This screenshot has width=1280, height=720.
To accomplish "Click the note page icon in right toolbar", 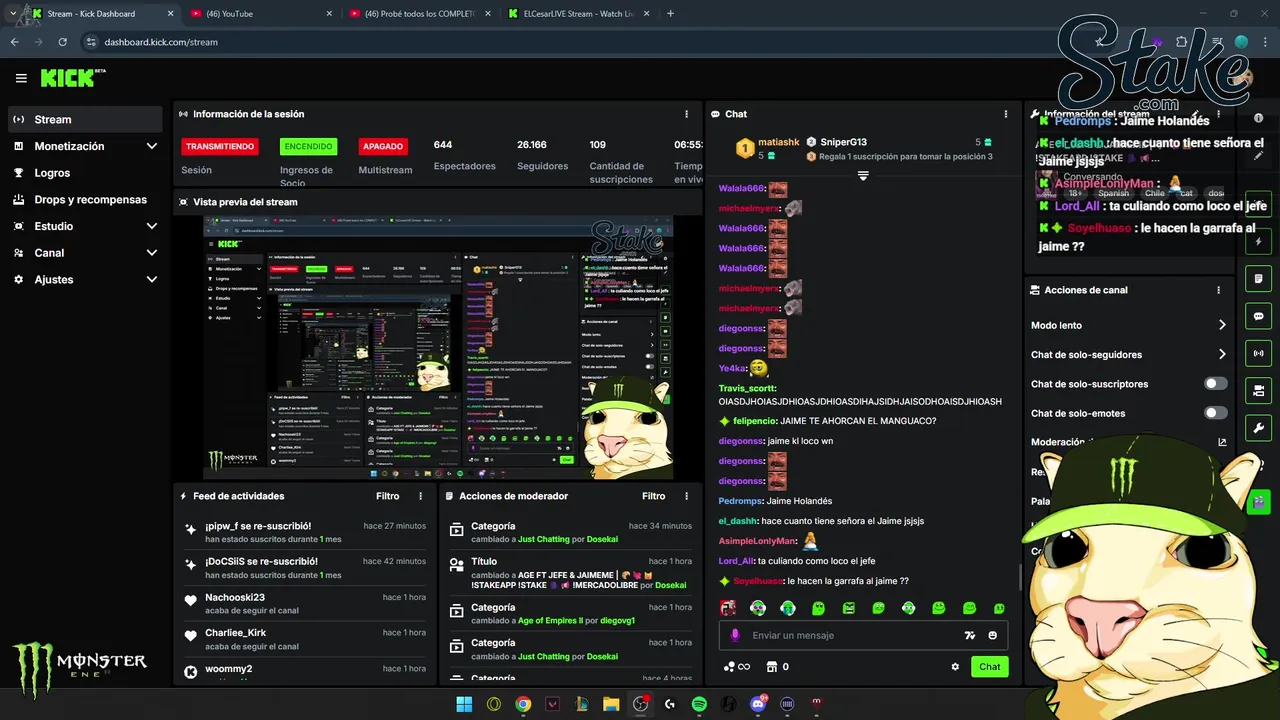I will 1258,279.
